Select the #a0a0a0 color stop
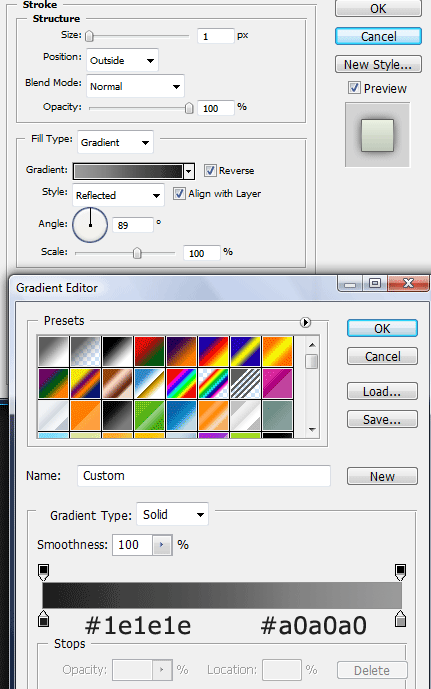This screenshot has width=431, height=689. click(x=400, y=618)
